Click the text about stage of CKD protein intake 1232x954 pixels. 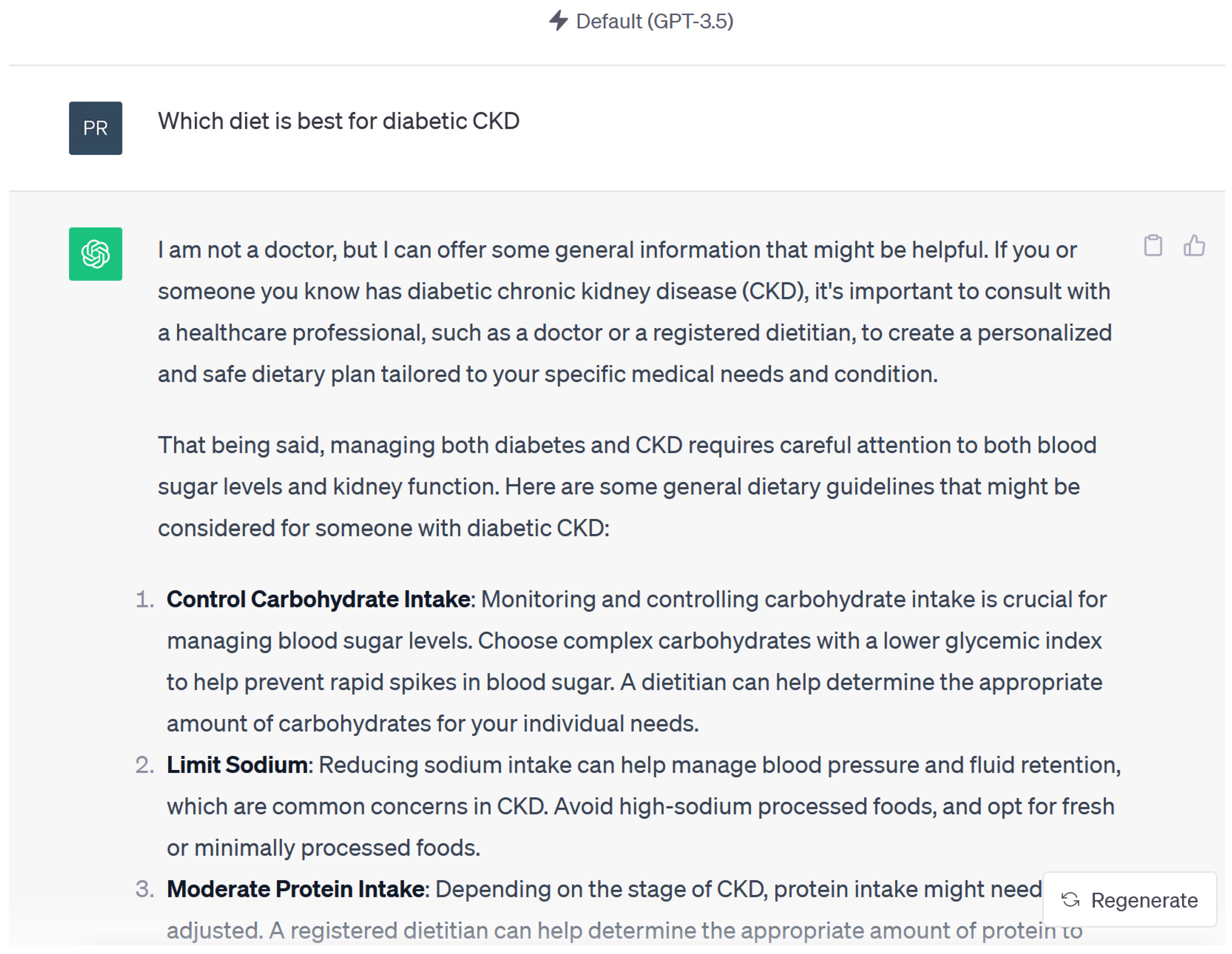point(733,889)
